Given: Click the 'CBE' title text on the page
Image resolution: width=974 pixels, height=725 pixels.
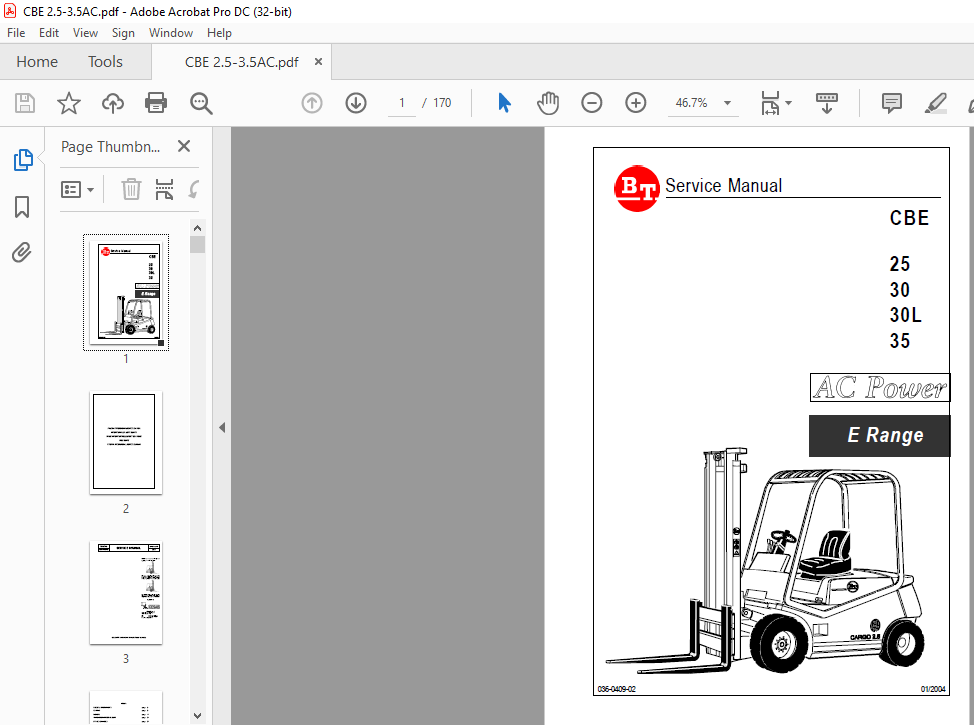Looking at the screenshot, I should tap(909, 218).
